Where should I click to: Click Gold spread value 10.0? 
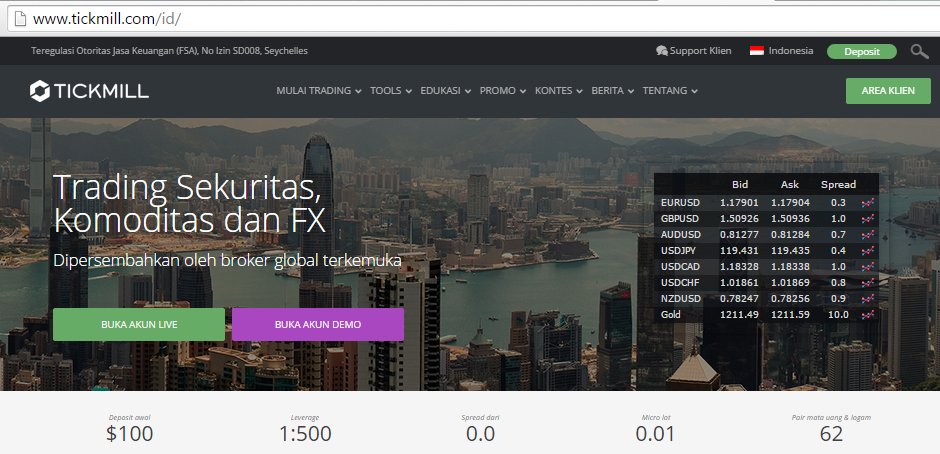click(838, 314)
